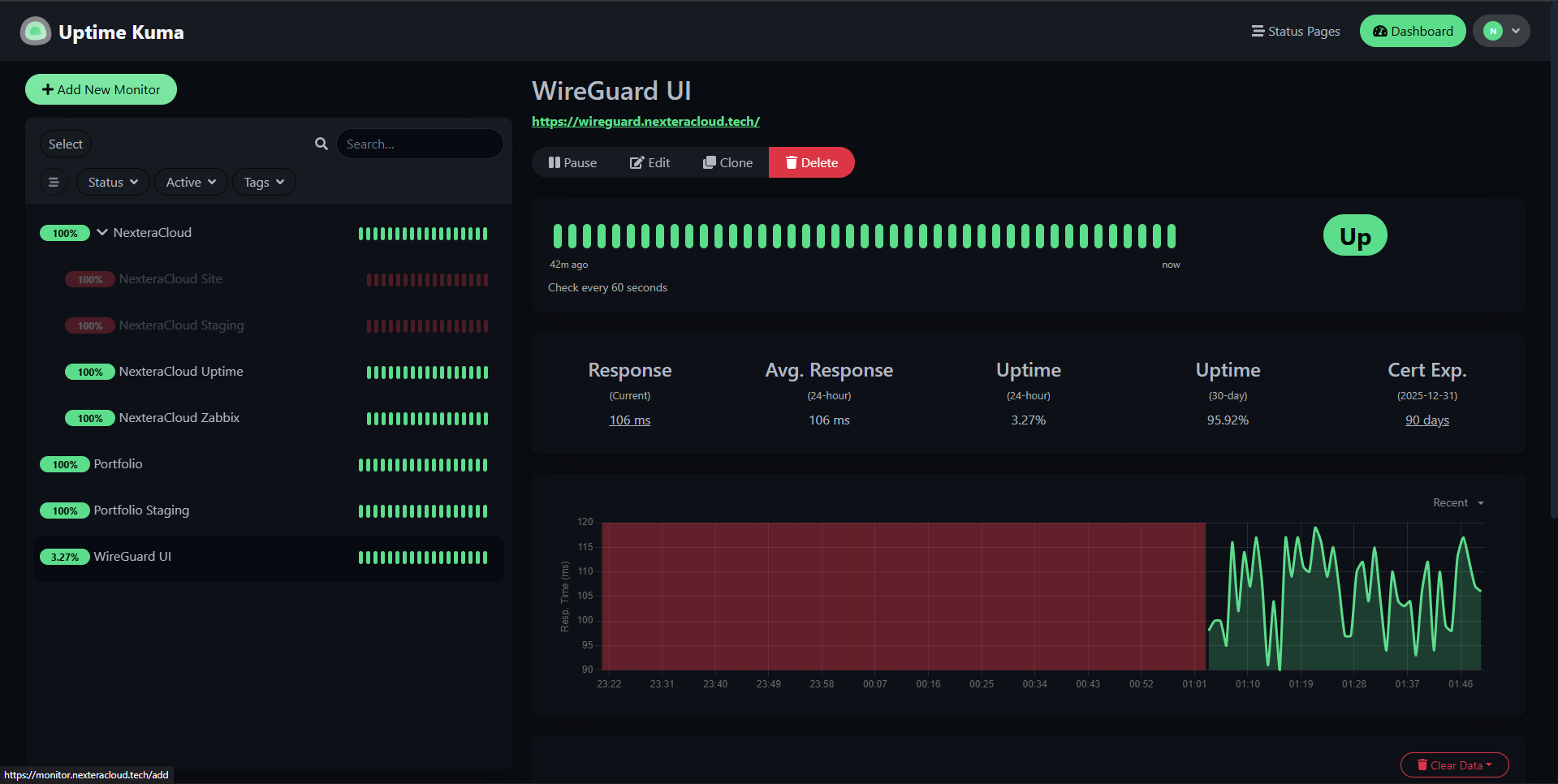Switch to Dashboard
Image resolution: width=1558 pixels, height=784 pixels.
click(1412, 31)
